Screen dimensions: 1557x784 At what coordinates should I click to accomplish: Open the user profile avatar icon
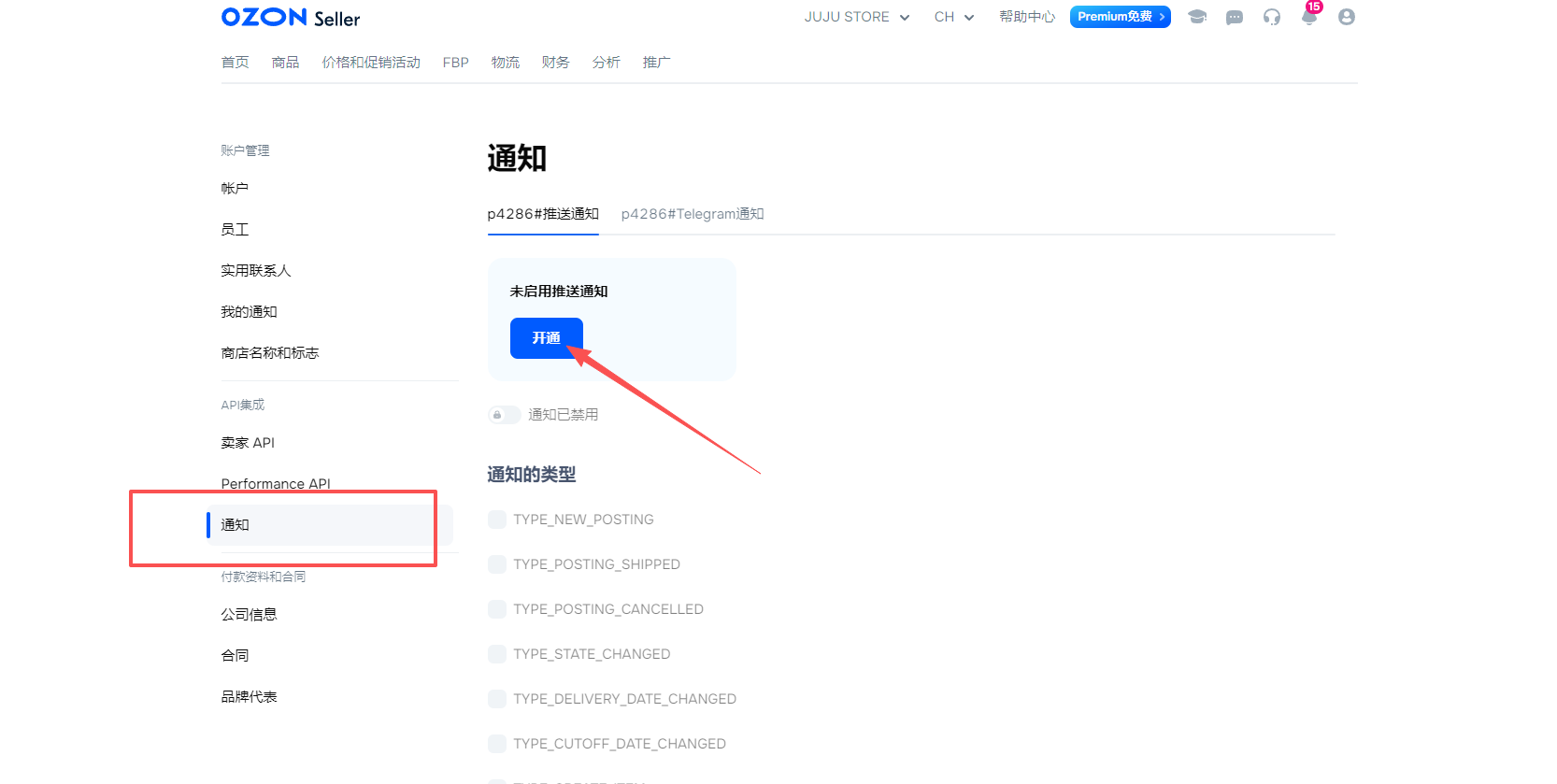pyautogui.click(x=1347, y=17)
